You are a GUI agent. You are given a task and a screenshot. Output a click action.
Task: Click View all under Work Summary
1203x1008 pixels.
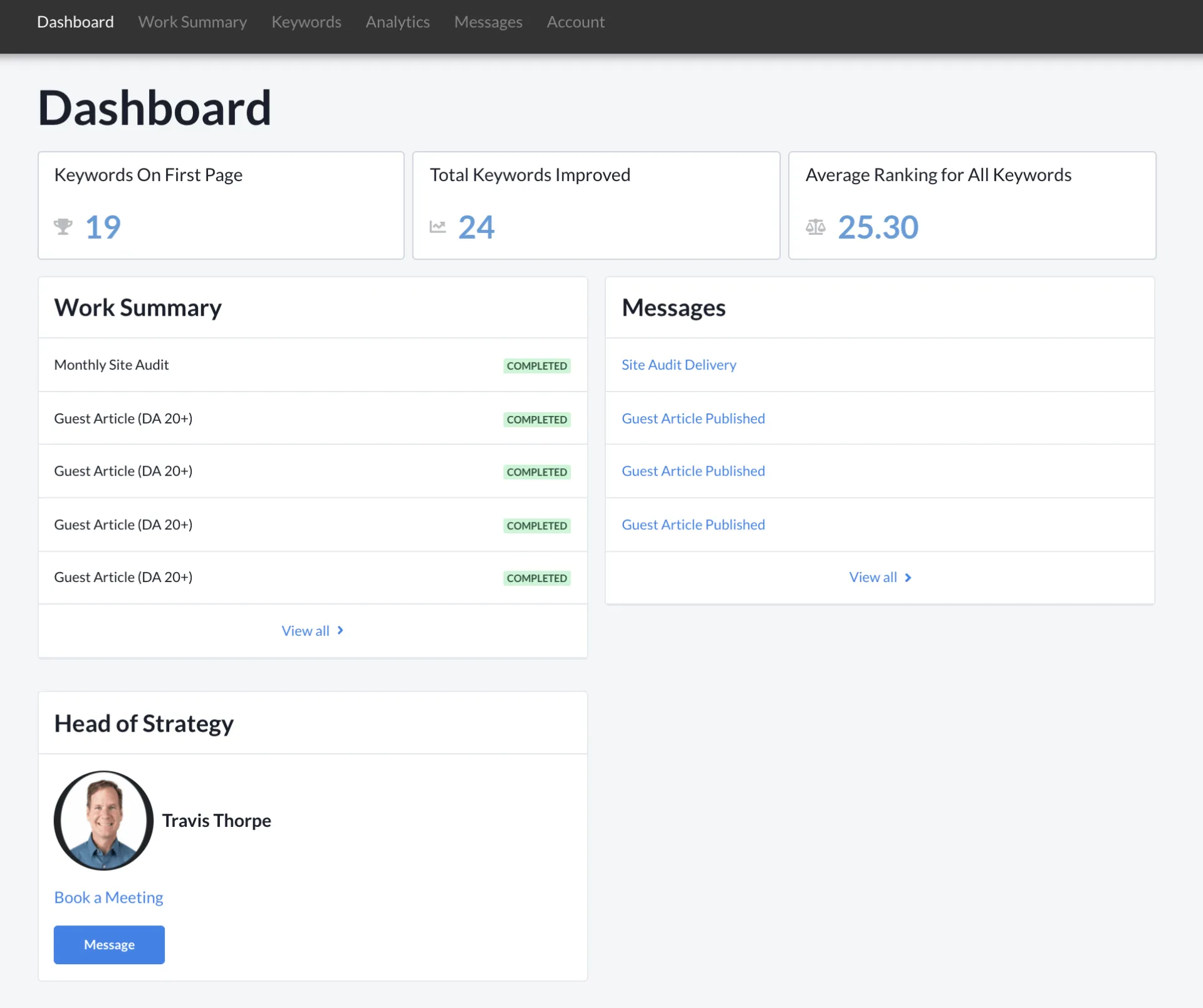pyautogui.click(x=305, y=631)
